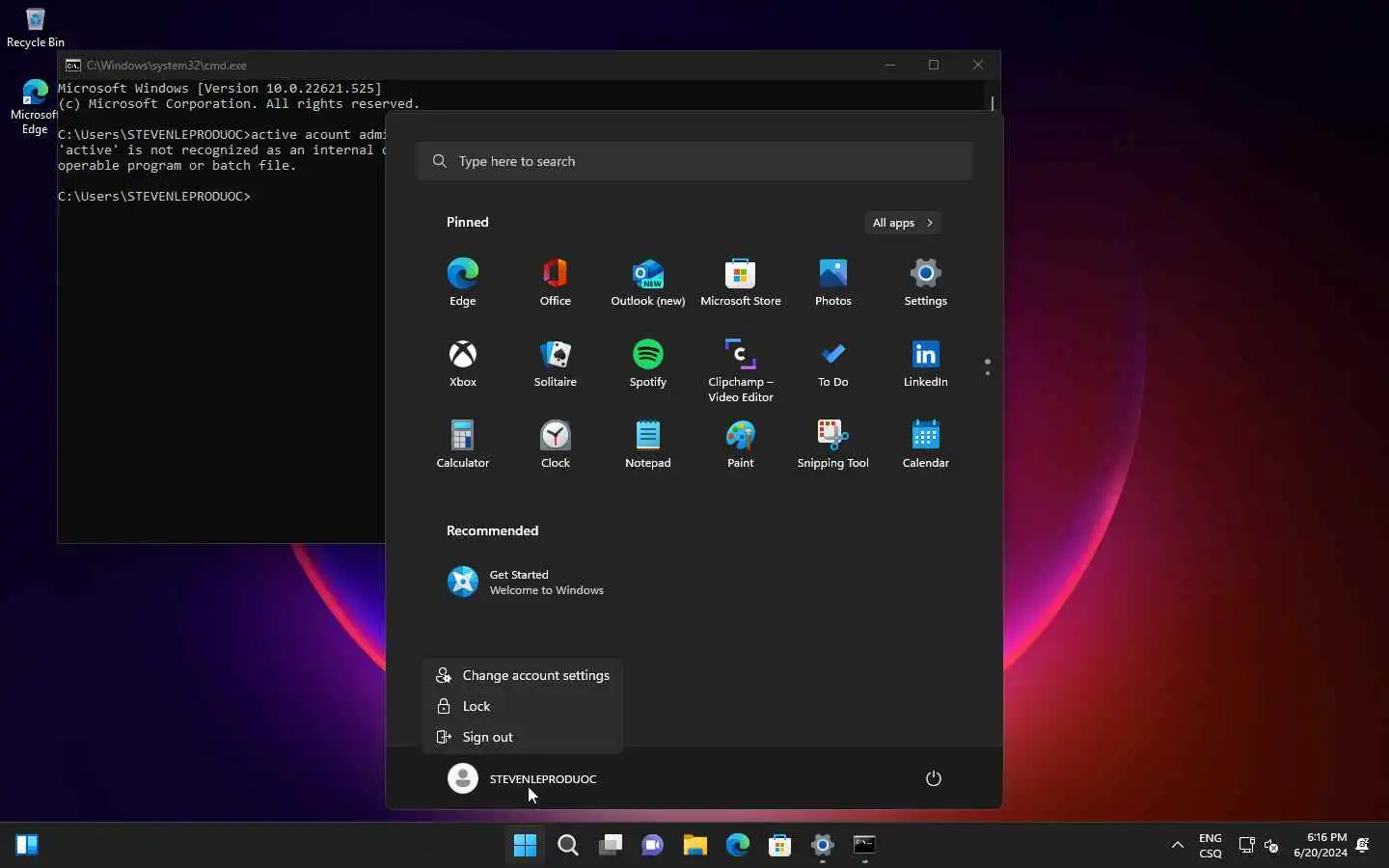The width and height of the screenshot is (1389, 868).
Task: Open Microsoft Store from pinned apps
Action: [x=741, y=283]
